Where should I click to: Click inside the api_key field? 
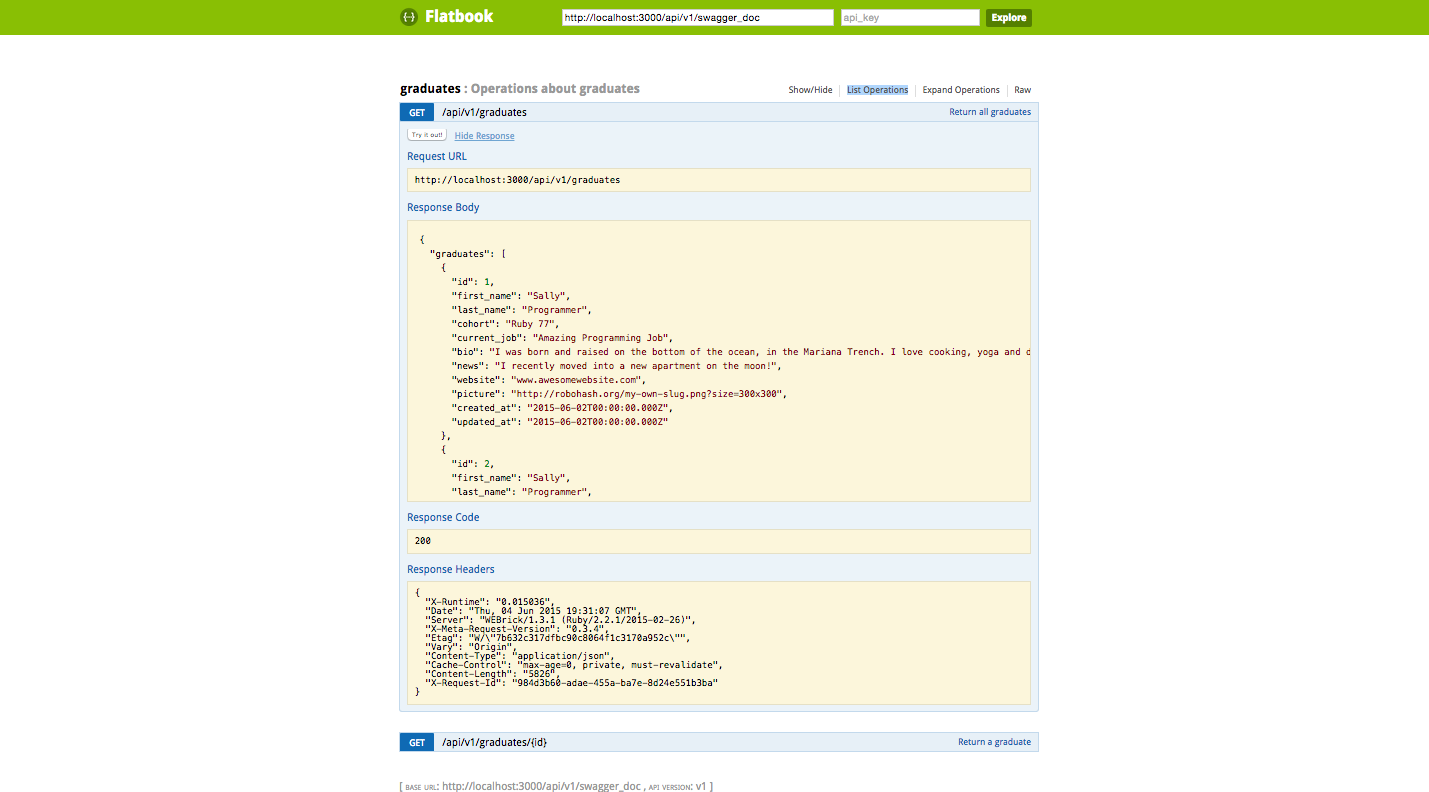click(909, 17)
